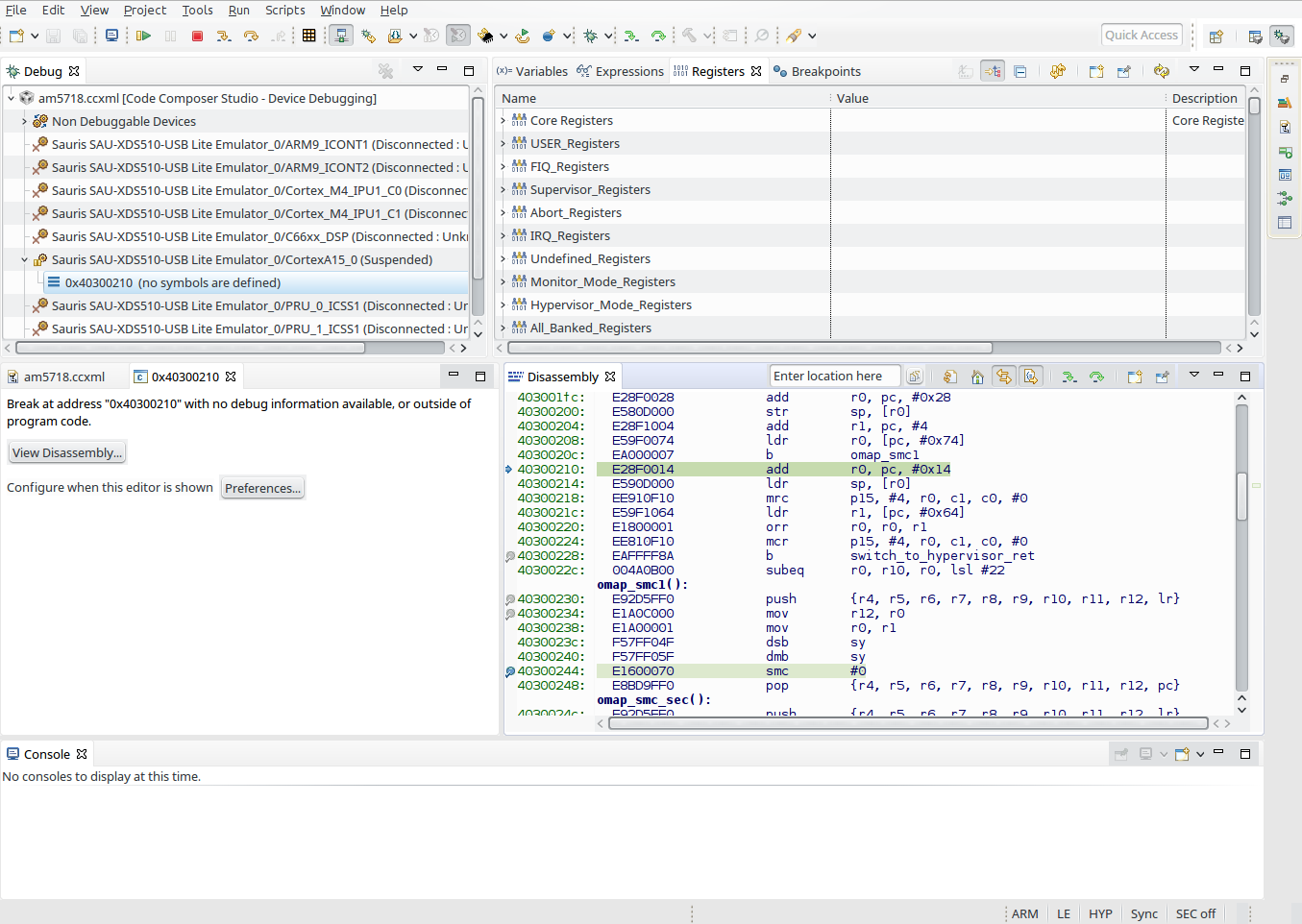Click the Preferences button

click(262, 488)
